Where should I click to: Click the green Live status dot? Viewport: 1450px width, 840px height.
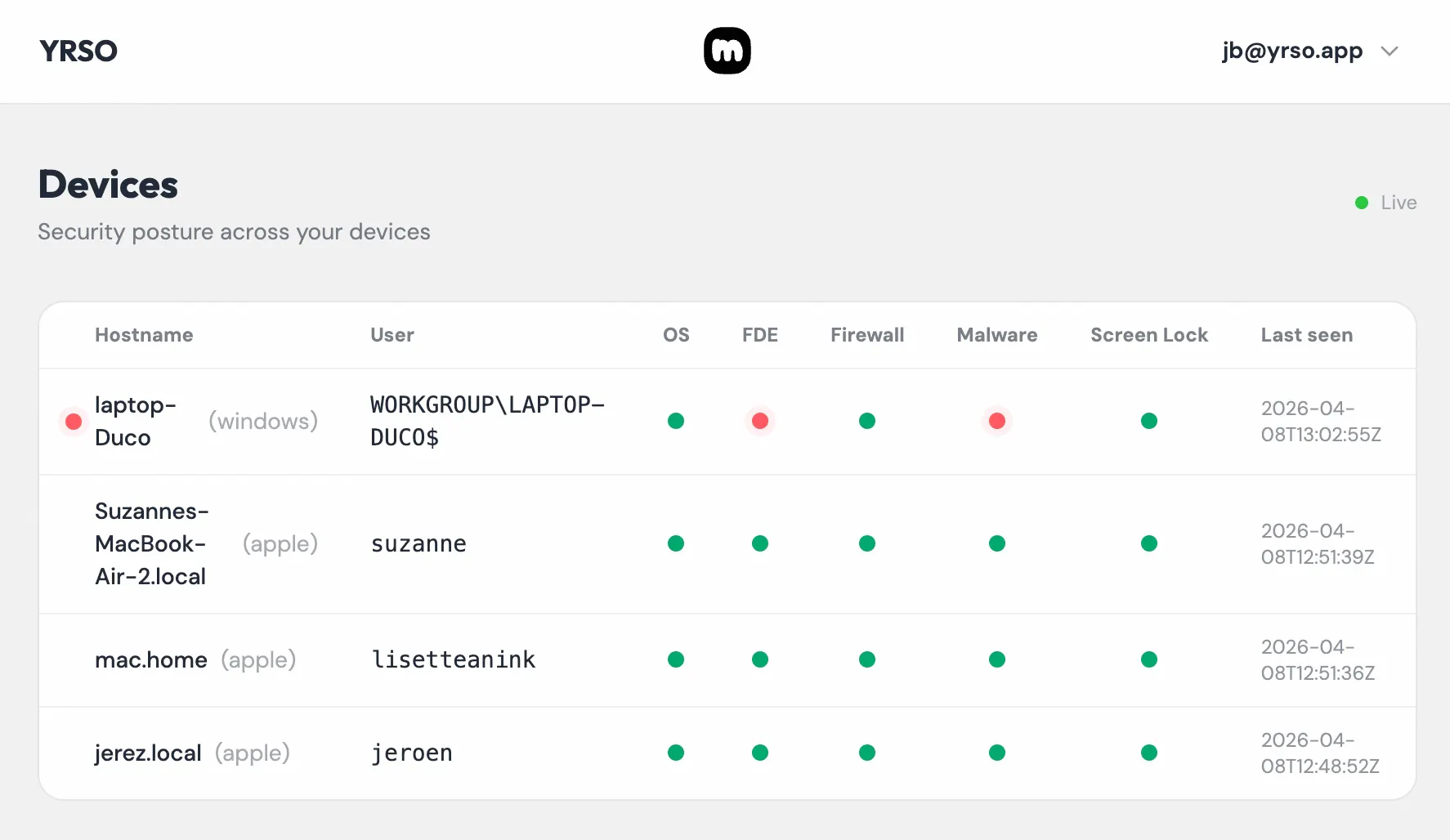pos(1362,203)
